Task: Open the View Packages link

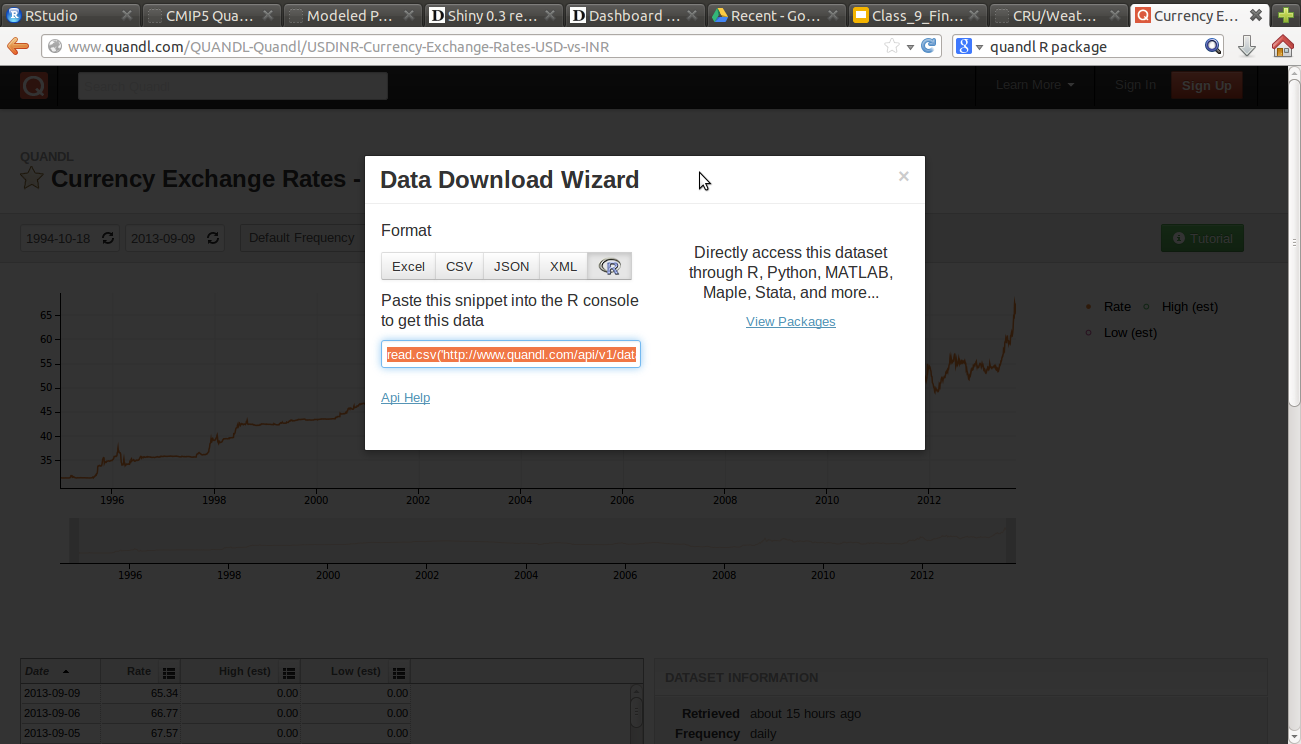Action: point(790,321)
